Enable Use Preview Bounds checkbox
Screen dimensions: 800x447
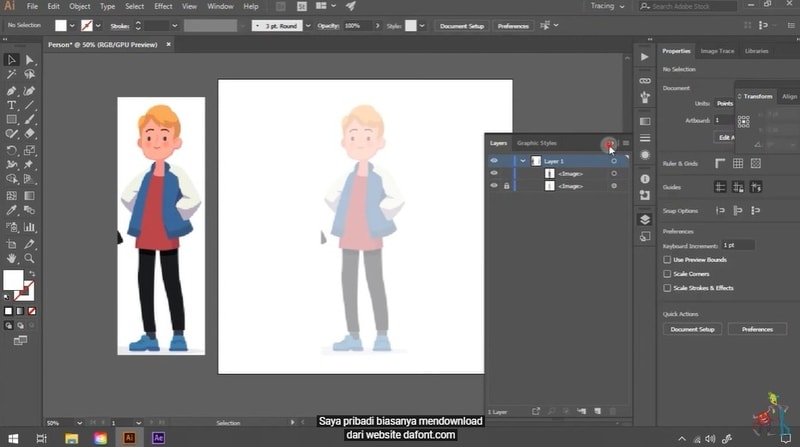pos(668,260)
